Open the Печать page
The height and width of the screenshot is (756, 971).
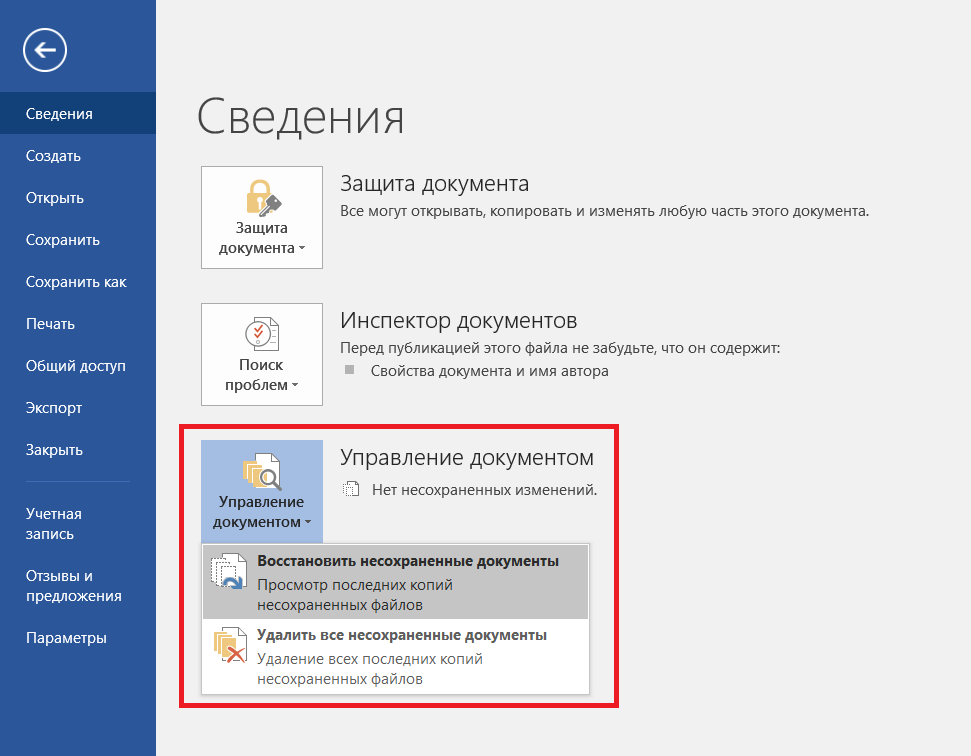tap(78, 324)
